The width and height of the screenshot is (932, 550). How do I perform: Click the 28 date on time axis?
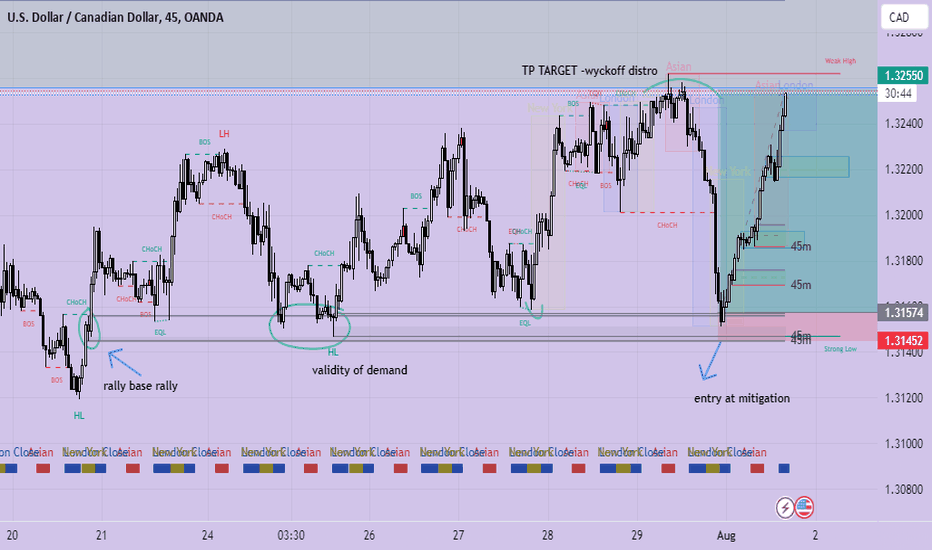547,535
